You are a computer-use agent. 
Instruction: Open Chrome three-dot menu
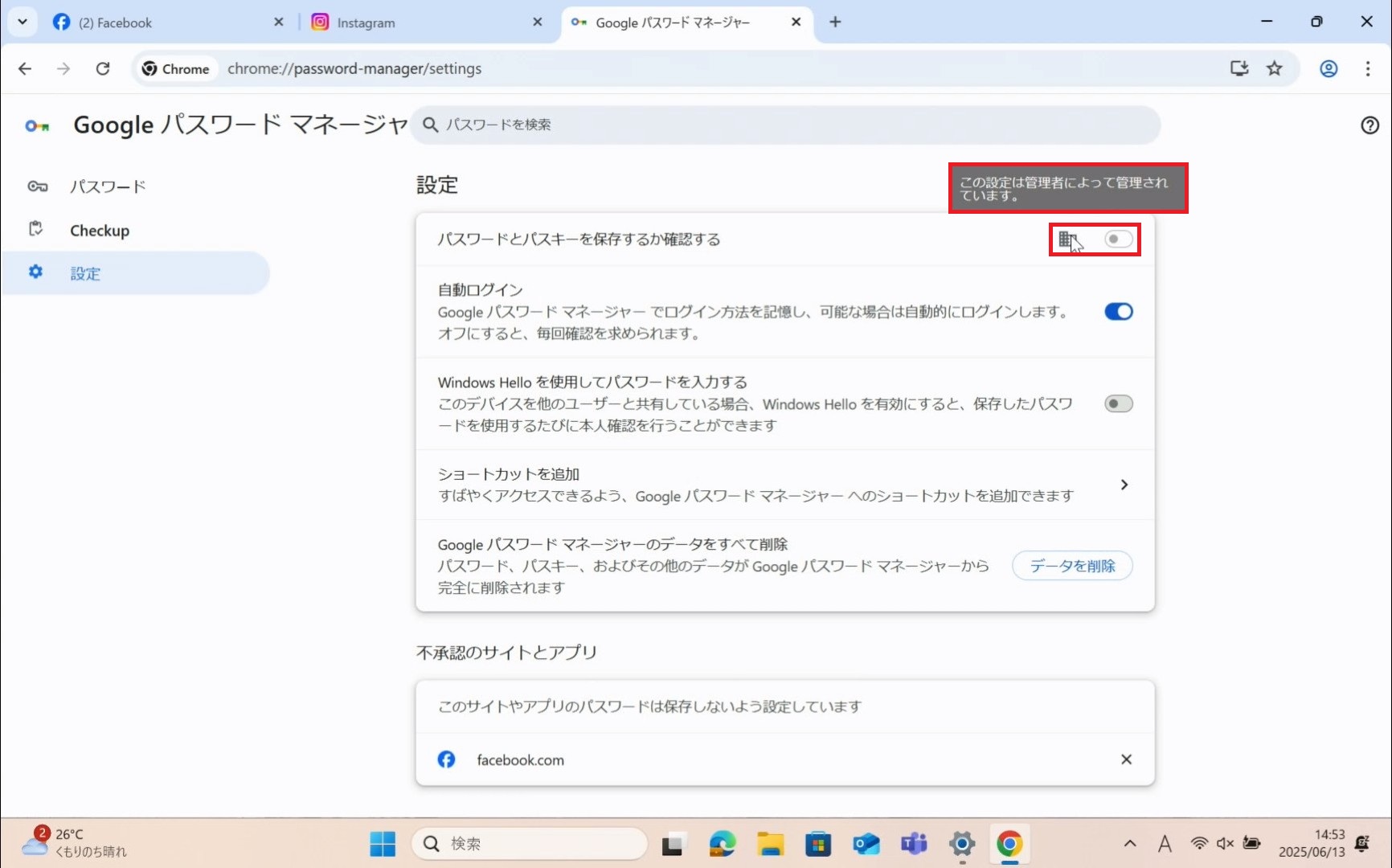point(1368,68)
